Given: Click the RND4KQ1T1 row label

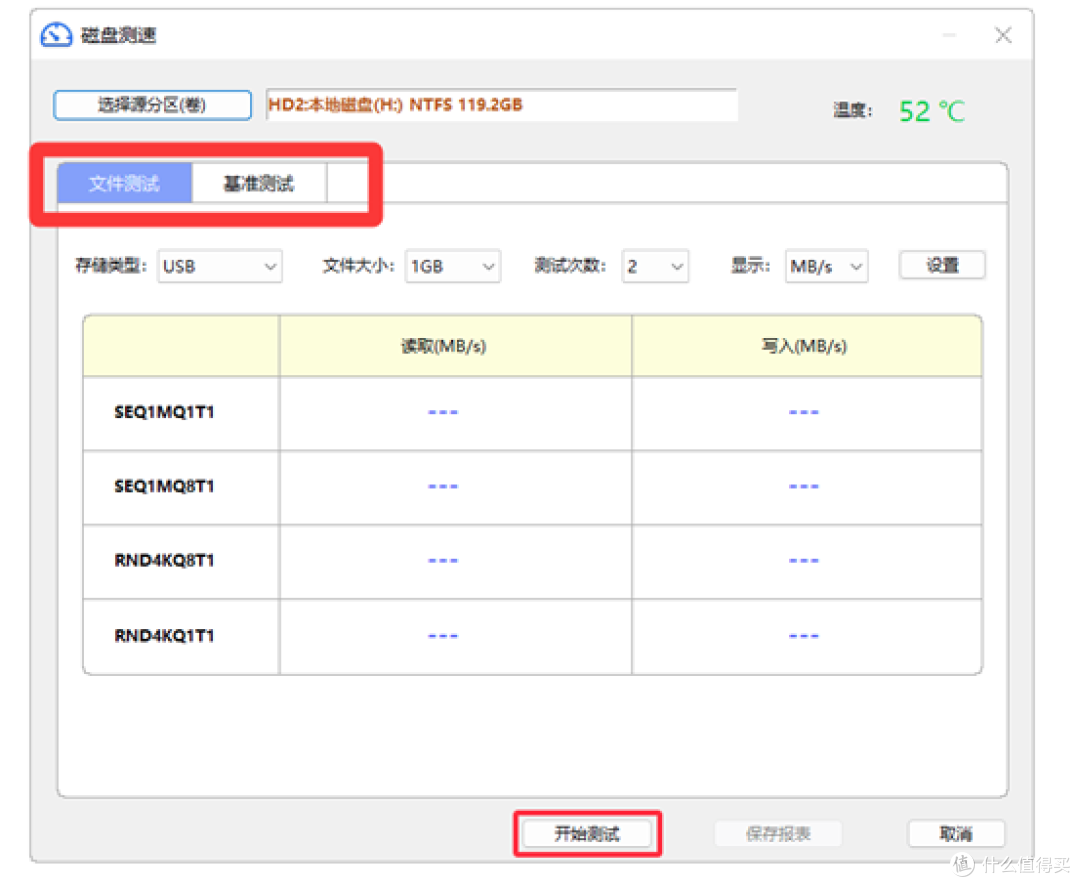Looking at the screenshot, I should tap(164, 636).
